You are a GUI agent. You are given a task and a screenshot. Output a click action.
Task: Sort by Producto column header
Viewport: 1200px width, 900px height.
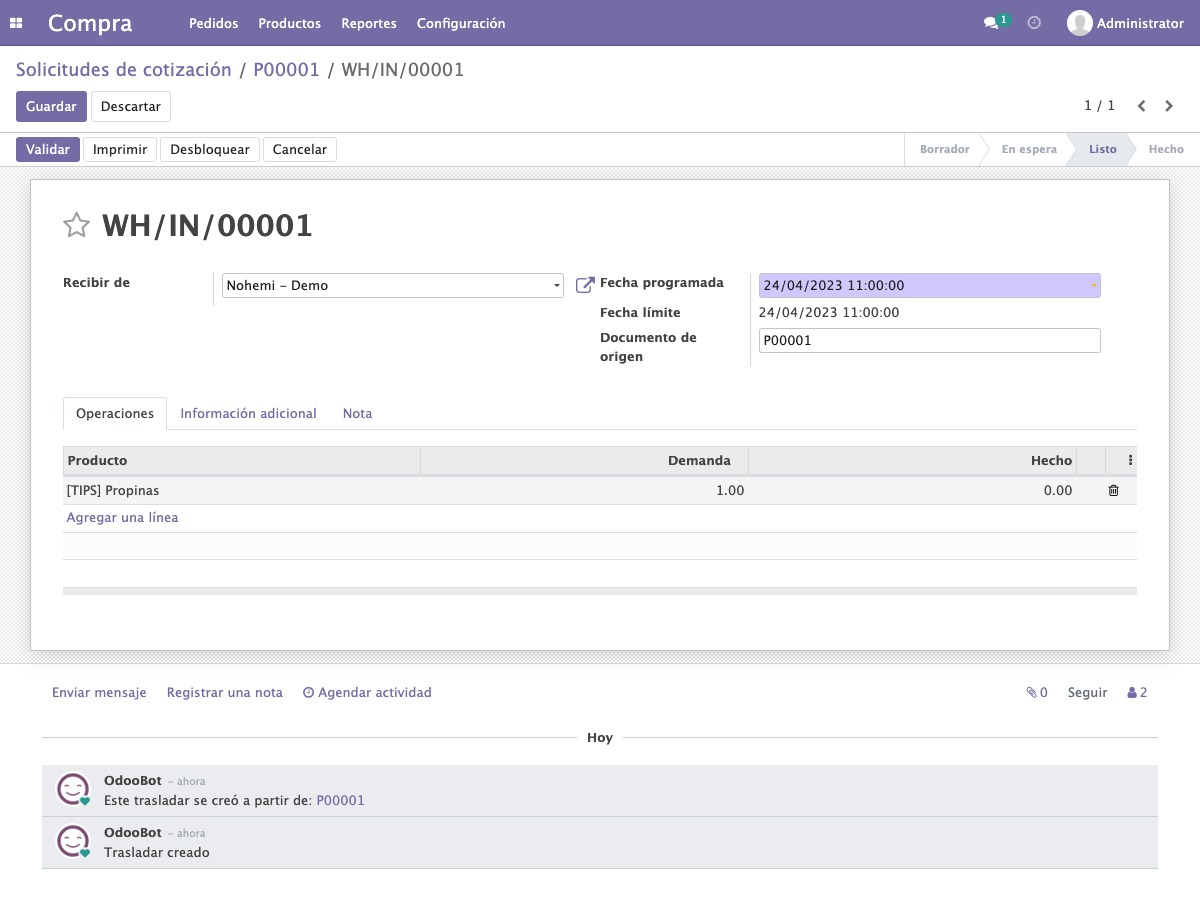(x=241, y=460)
